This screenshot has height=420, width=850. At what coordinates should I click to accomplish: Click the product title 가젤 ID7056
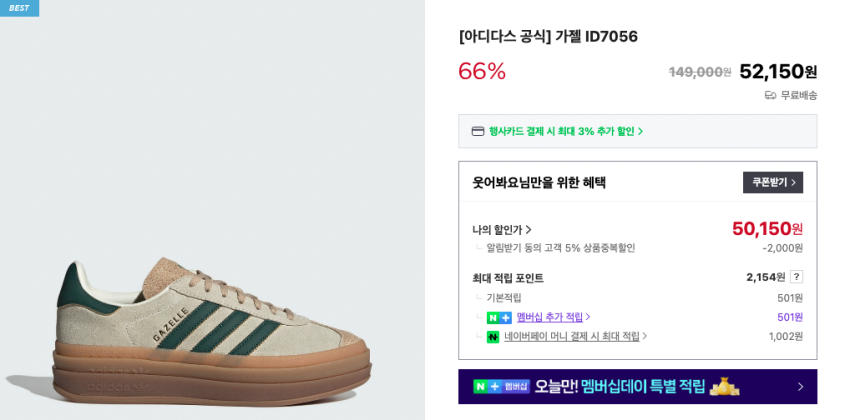(x=548, y=37)
